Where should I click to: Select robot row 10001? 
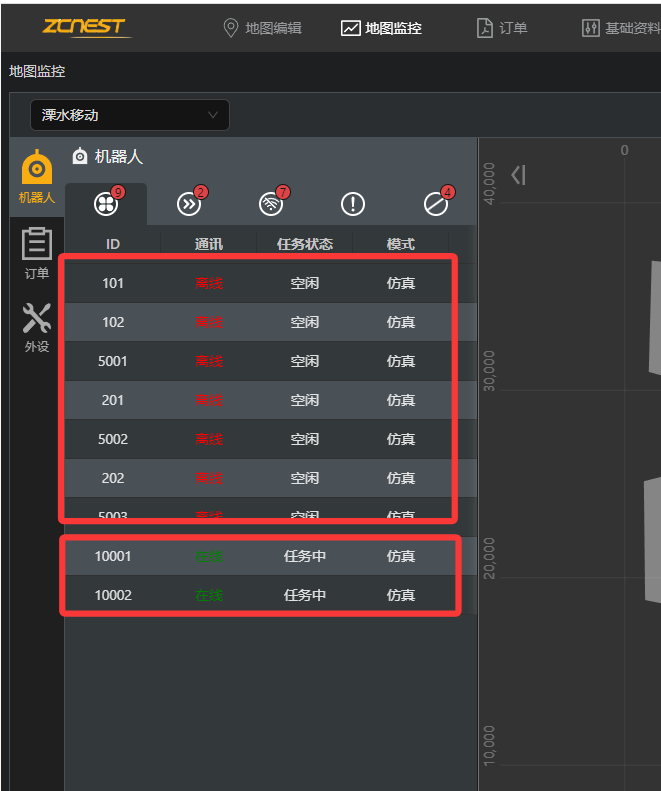point(270,556)
